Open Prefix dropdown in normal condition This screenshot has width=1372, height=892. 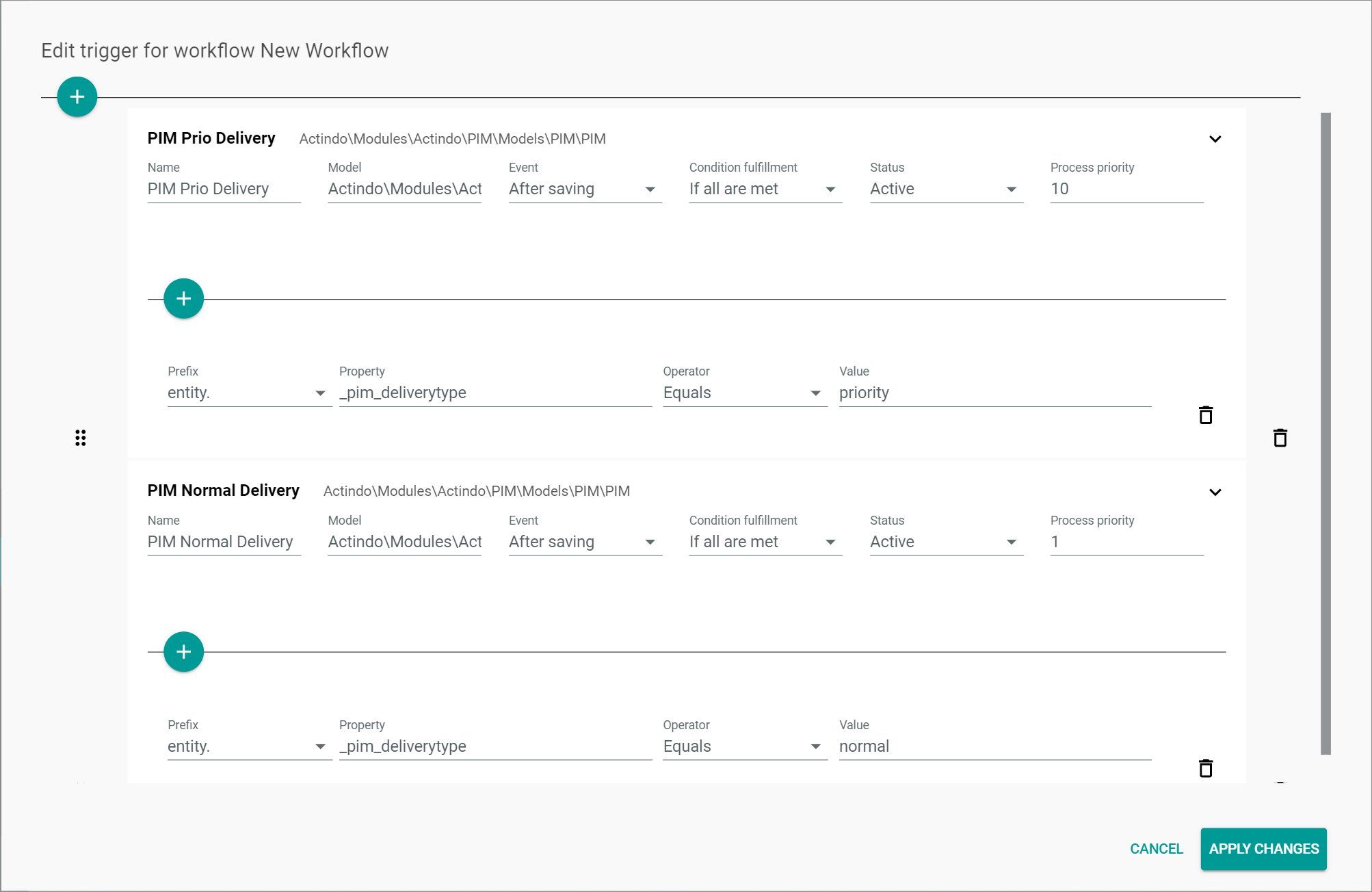coord(250,746)
